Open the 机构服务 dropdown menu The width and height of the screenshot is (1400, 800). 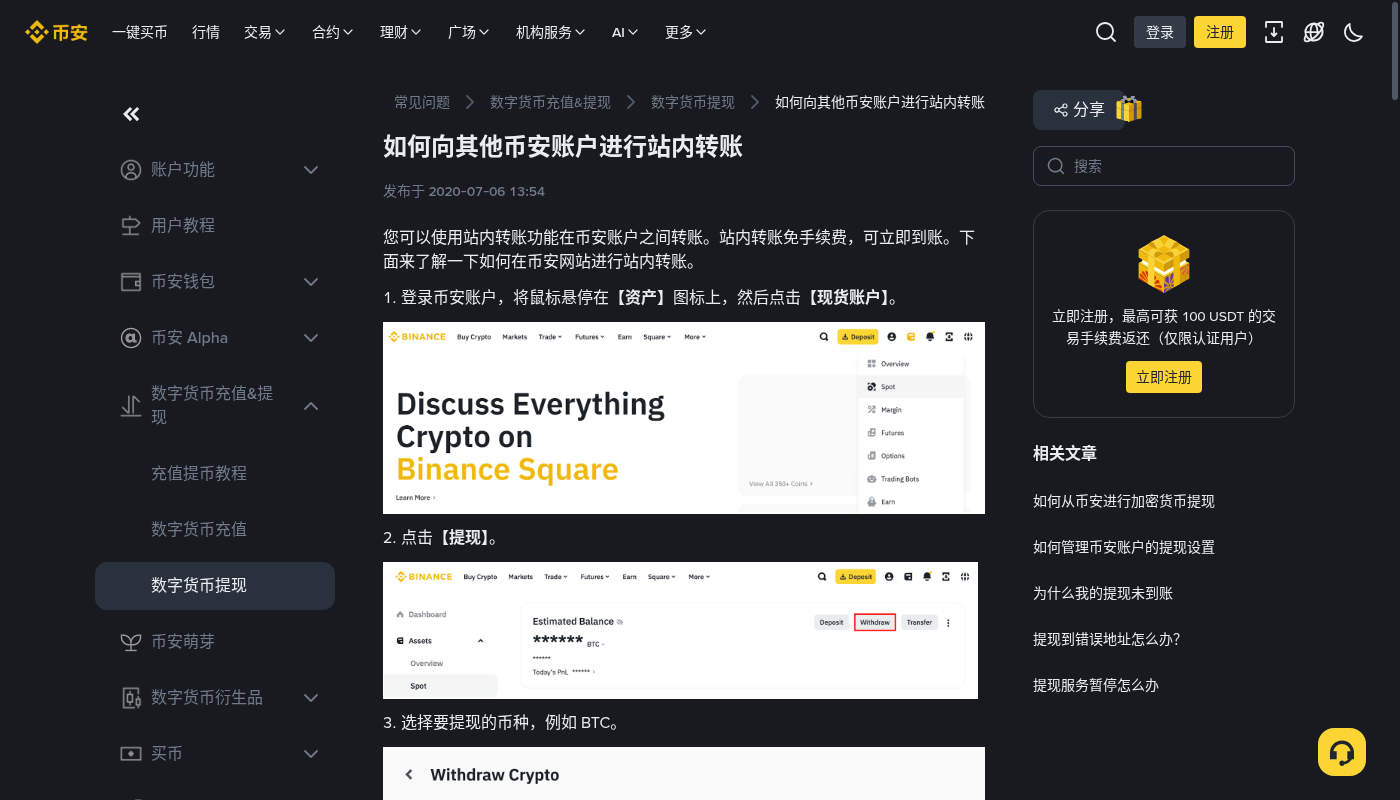click(551, 32)
